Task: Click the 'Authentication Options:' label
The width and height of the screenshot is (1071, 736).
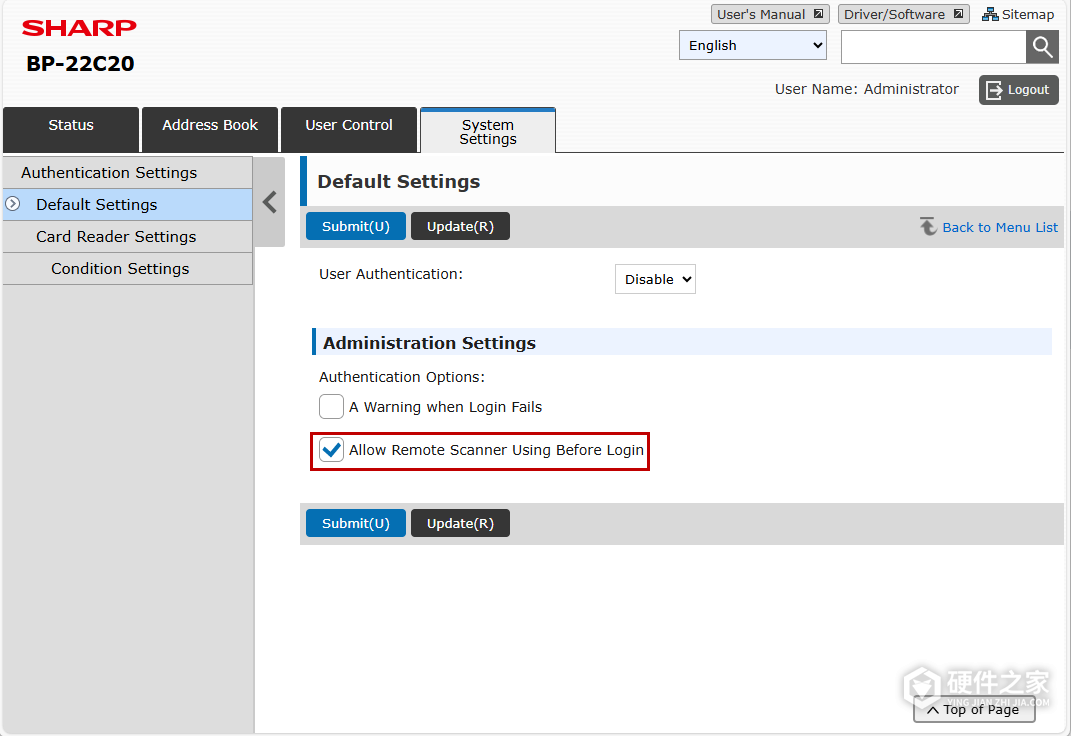Action: click(x=402, y=377)
